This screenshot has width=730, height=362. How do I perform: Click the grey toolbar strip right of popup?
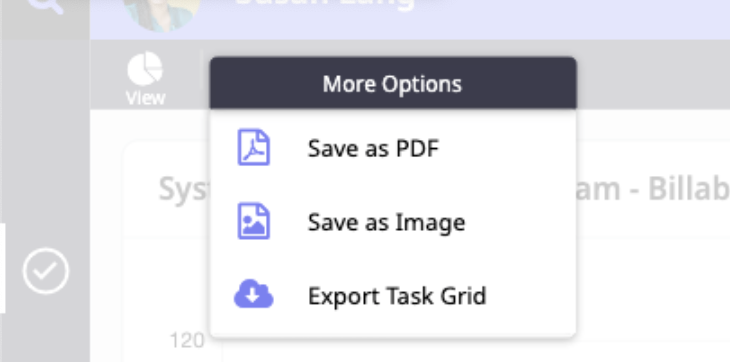[653, 74]
